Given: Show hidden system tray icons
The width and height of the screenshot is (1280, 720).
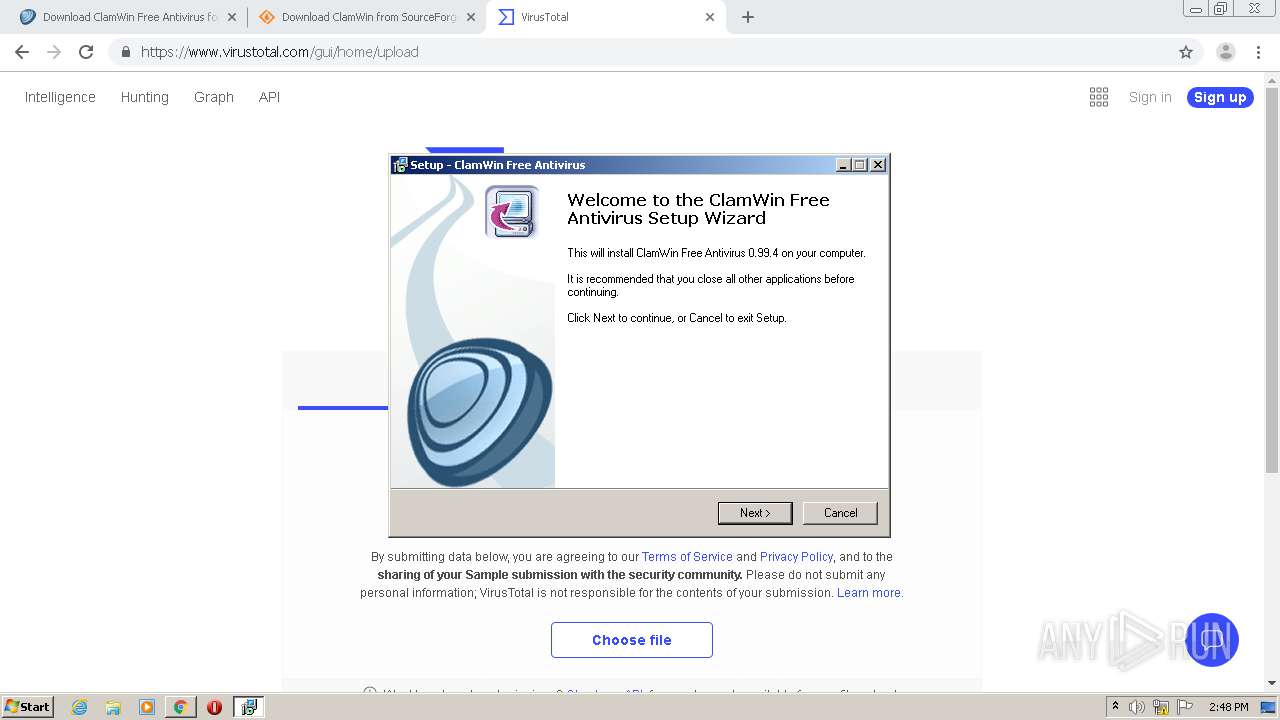Looking at the screenshot, I should point(1115,707).
